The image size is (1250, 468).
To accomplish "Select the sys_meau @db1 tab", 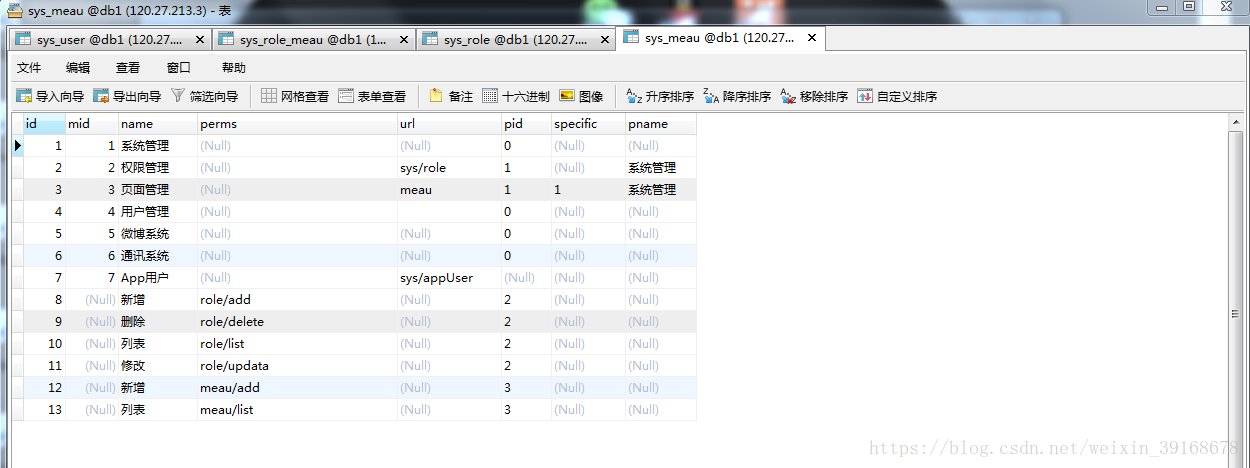I will [x=721, y=38].
